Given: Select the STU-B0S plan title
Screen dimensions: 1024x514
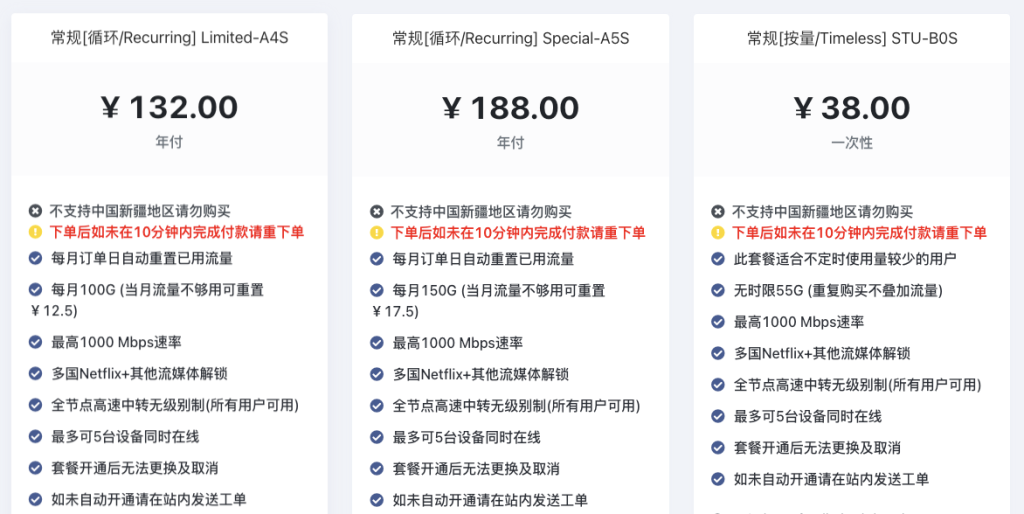Looking at the screenshot, I should click(852, 39).
